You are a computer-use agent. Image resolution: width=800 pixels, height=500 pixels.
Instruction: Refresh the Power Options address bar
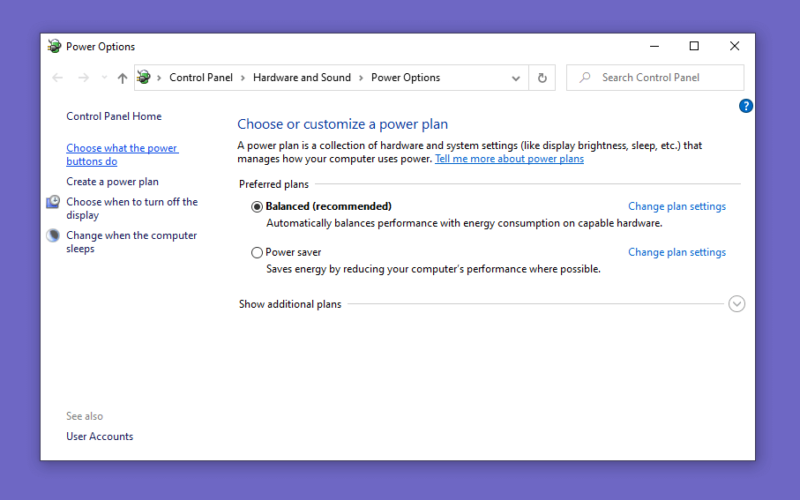542,78
